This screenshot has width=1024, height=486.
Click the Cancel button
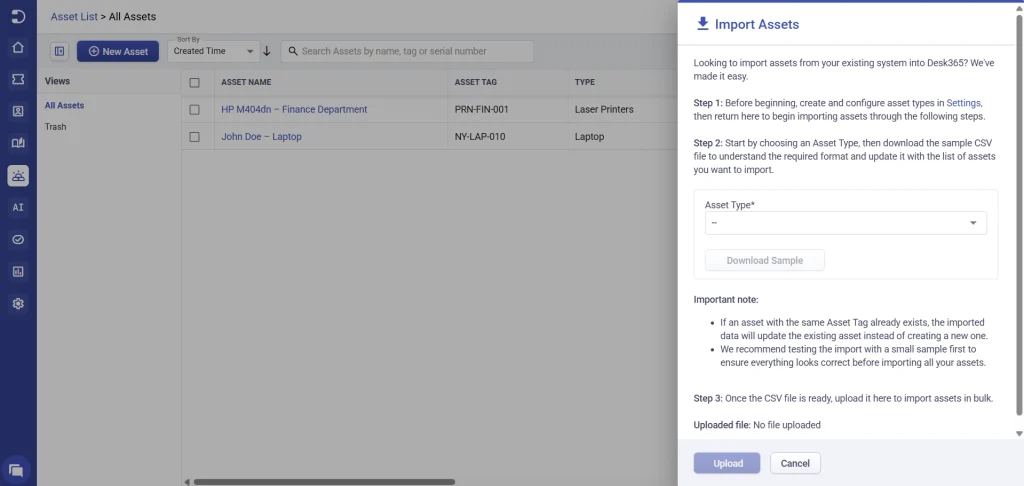pos(795,463)
